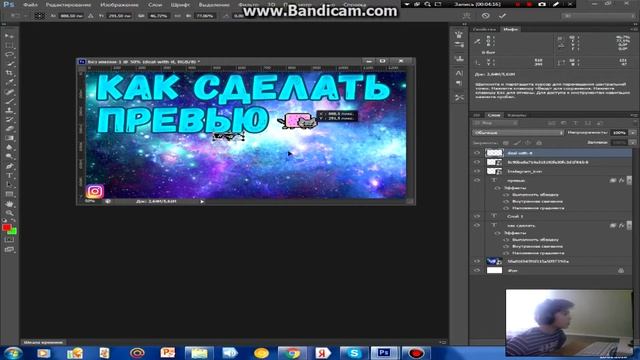Toggle Quick Mask mode icon
Screen dimensions: 640x360
point(9,240)
